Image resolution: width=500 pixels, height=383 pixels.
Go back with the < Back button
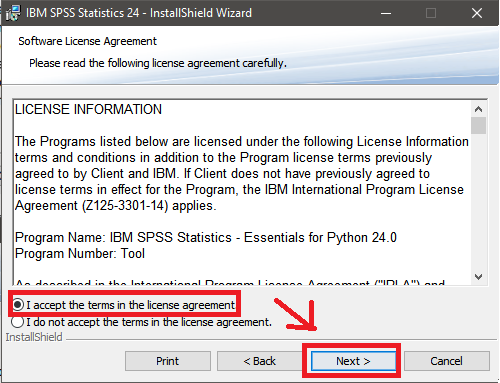click(x=259, y=361)
